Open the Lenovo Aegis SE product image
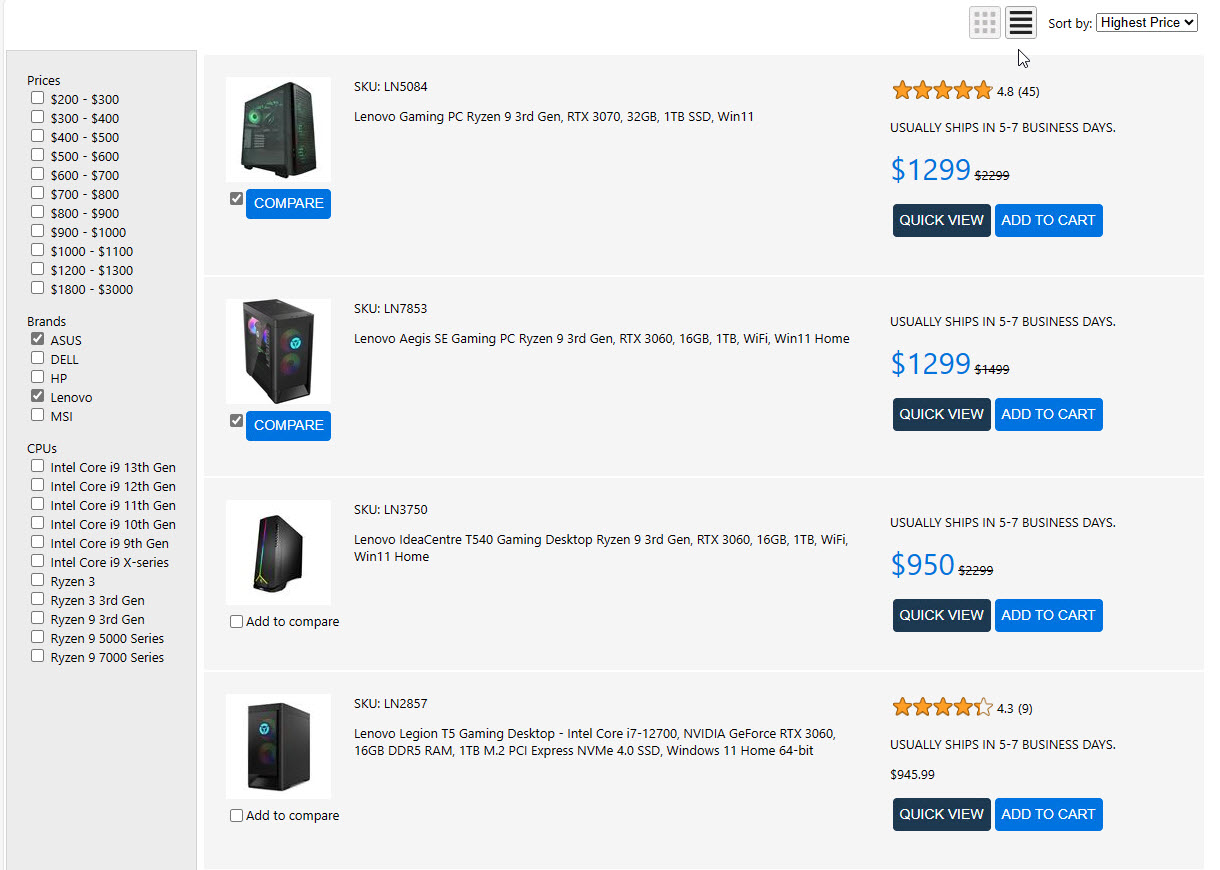The height and width of the screenshot is (870, 1220). (278, 351)
